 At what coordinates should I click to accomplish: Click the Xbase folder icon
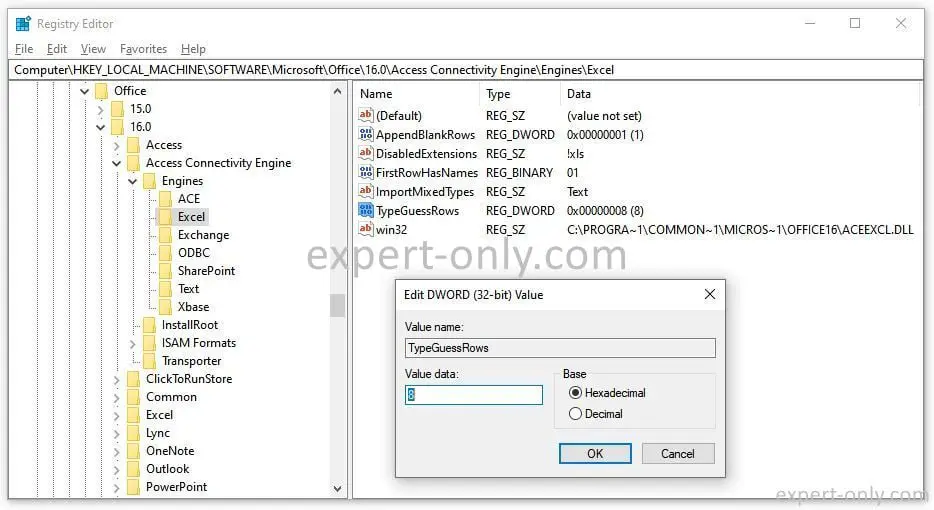tap(166, 307)
